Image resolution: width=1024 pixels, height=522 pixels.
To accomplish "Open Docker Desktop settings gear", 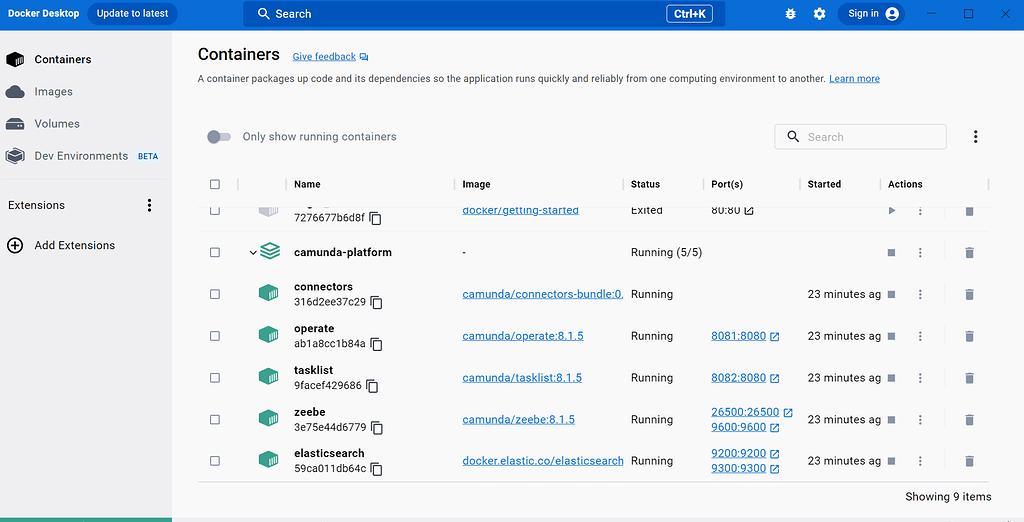I will coord(820,14).
